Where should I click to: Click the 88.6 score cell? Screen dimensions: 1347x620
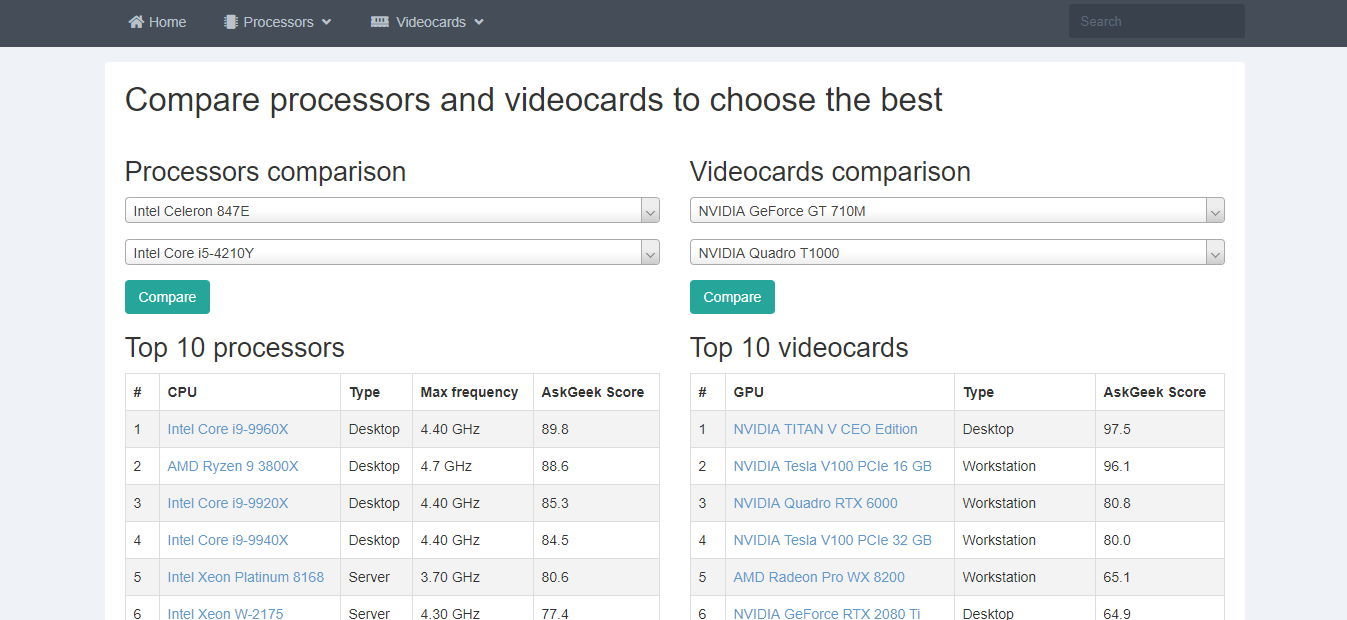pos(596,466)
